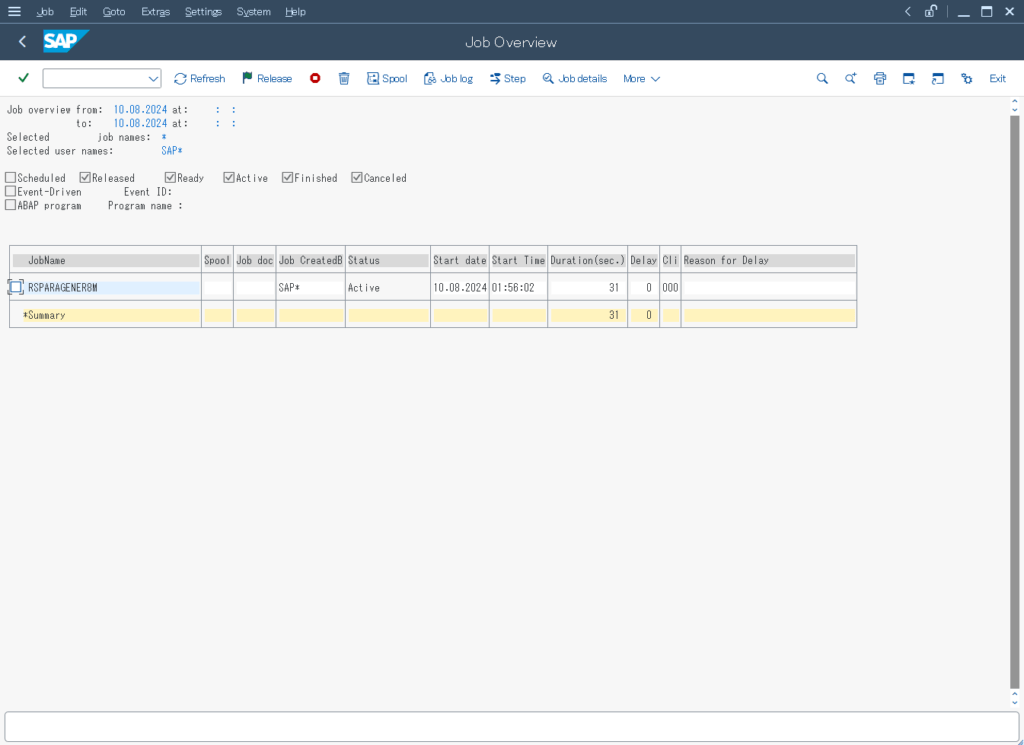Expand the command field combo box

[x=155, y=78]
